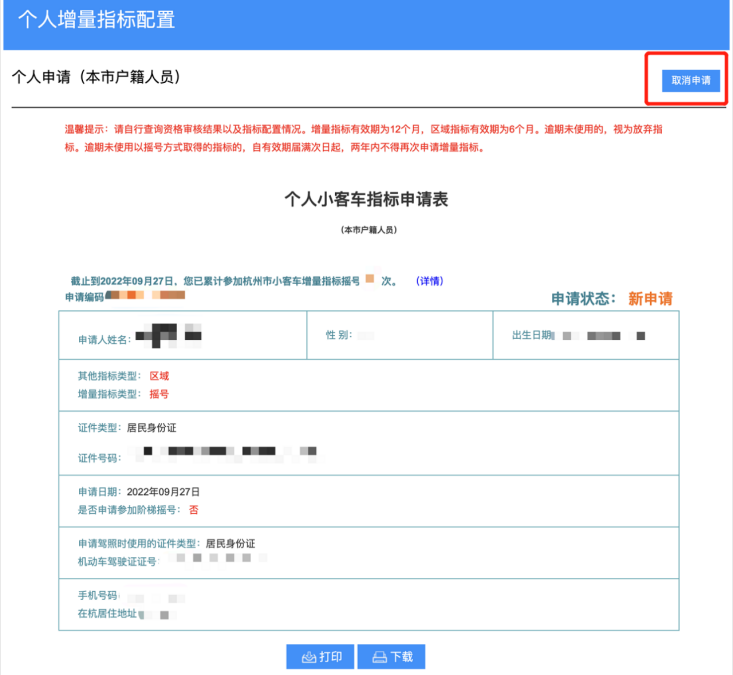Click the 个人小客车指标申请表 form title
733x675 pixels.
pyautogui.click(x=366, y=199)
